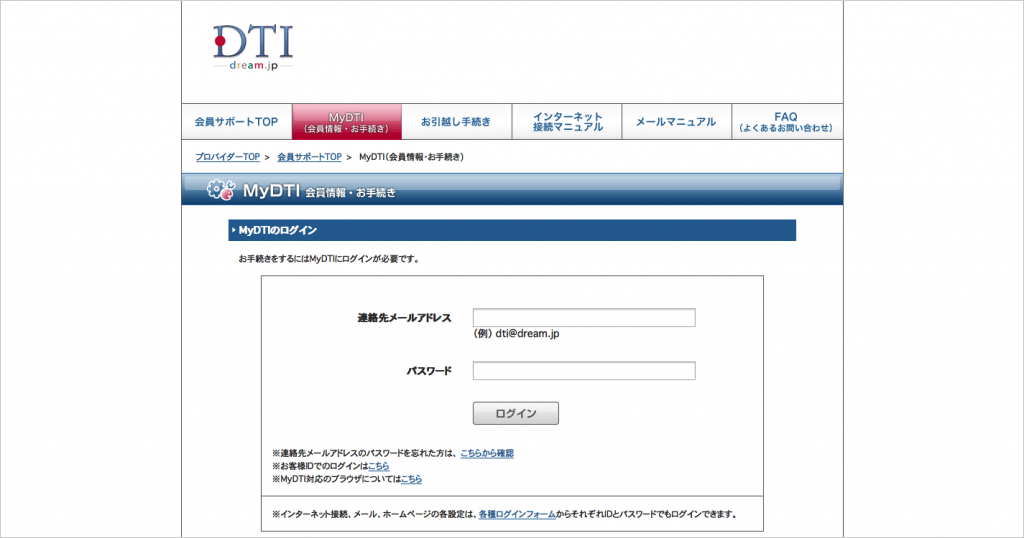The width and height of the screenshot is (1024, 538).
Task: Follow the プロバイダーTOP breadcrumb link
Action: click(227, 157)
